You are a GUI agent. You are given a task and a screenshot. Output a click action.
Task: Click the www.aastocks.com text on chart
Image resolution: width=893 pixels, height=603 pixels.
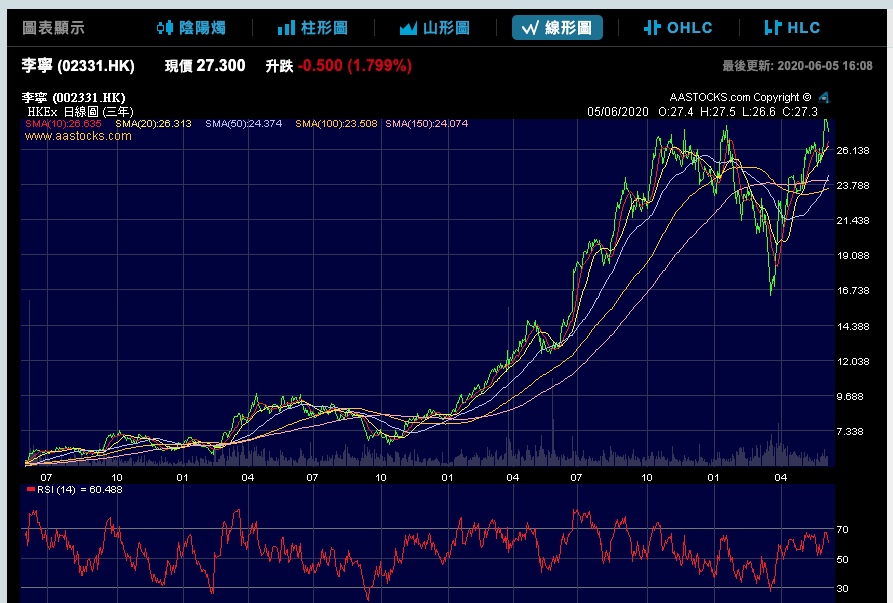78,136
